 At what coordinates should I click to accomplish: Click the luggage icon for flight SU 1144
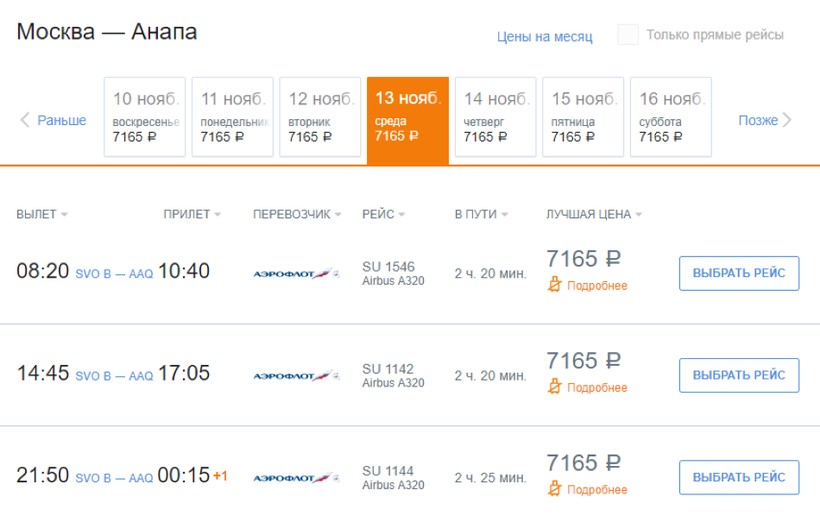click(555, 489)
